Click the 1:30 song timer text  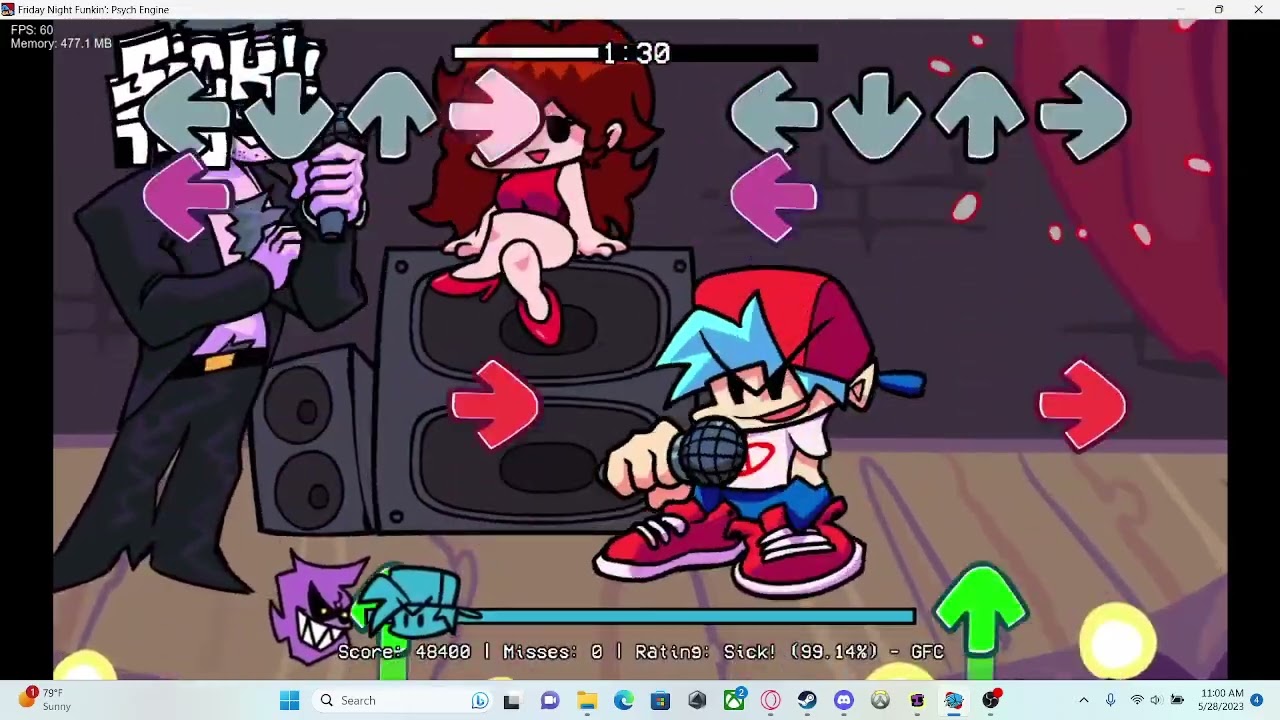click(x=636, y=53)
